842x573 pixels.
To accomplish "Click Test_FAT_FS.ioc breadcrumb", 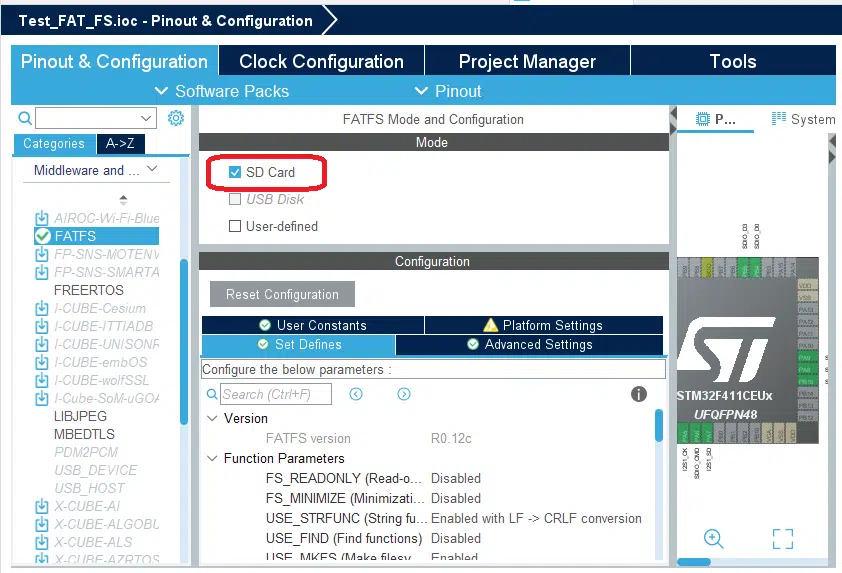I will coord(165,20).
